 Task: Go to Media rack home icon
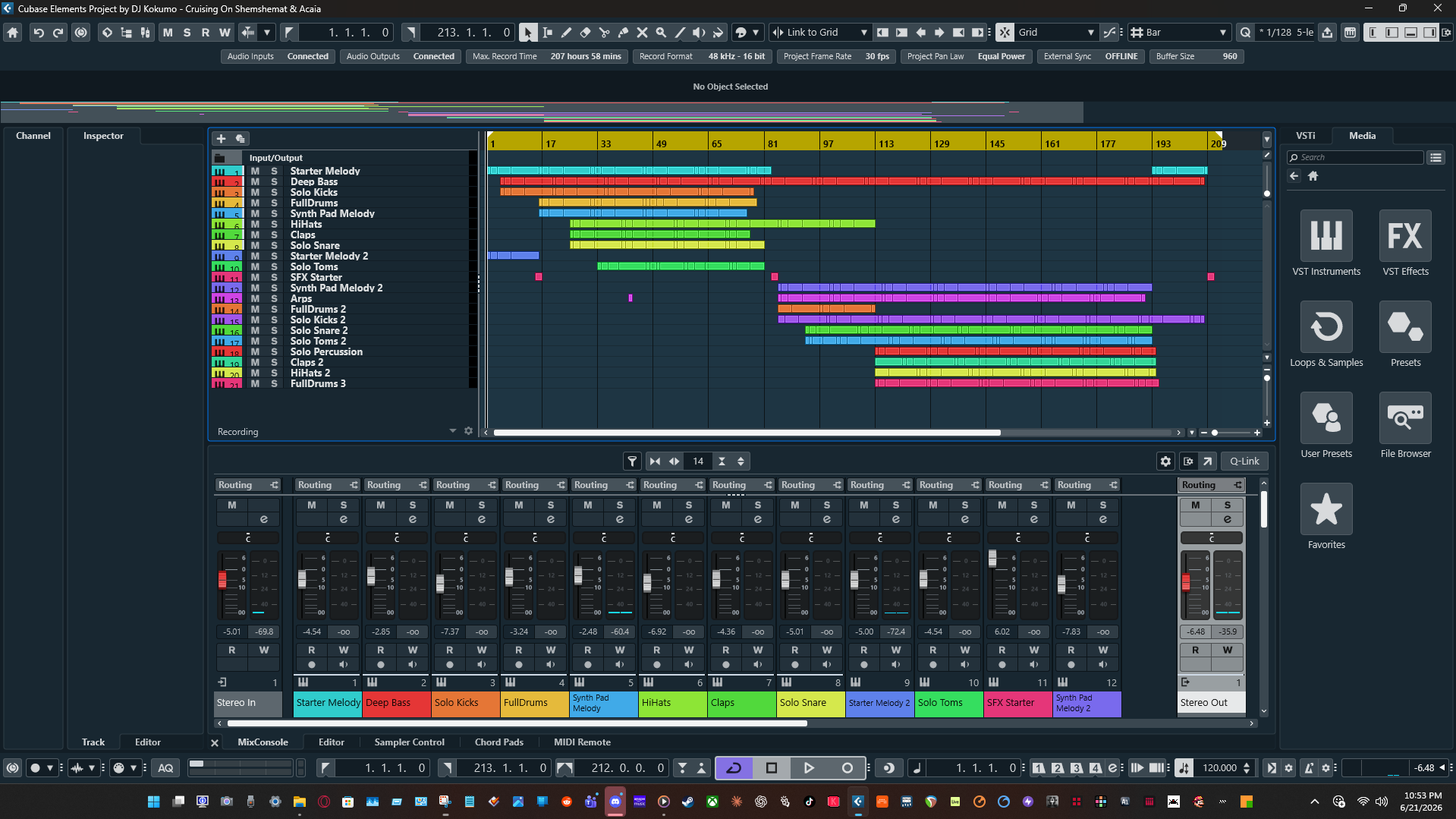coord(1313,176)
